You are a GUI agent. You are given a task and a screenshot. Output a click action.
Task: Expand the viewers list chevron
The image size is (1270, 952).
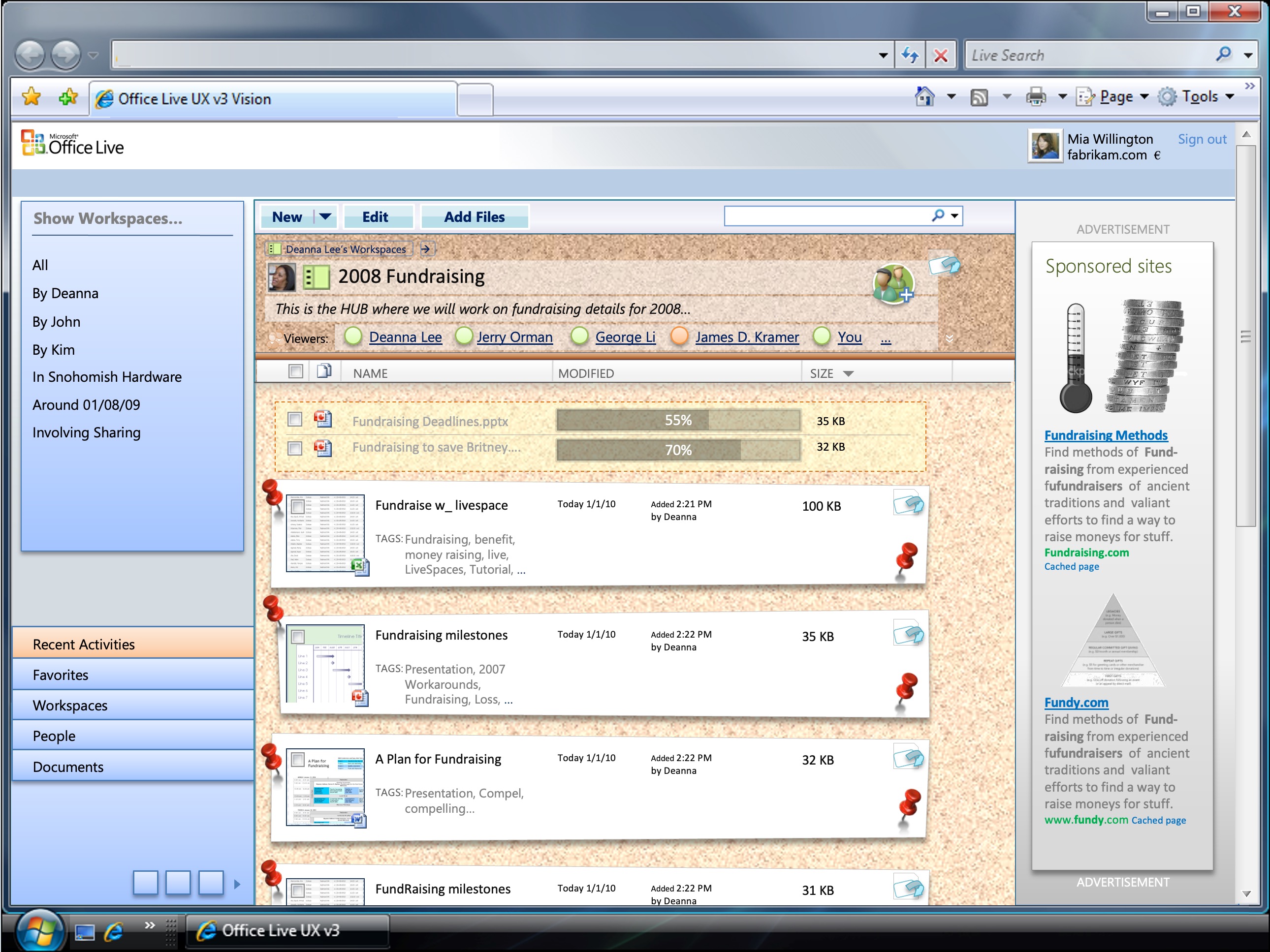coord(949,338)
